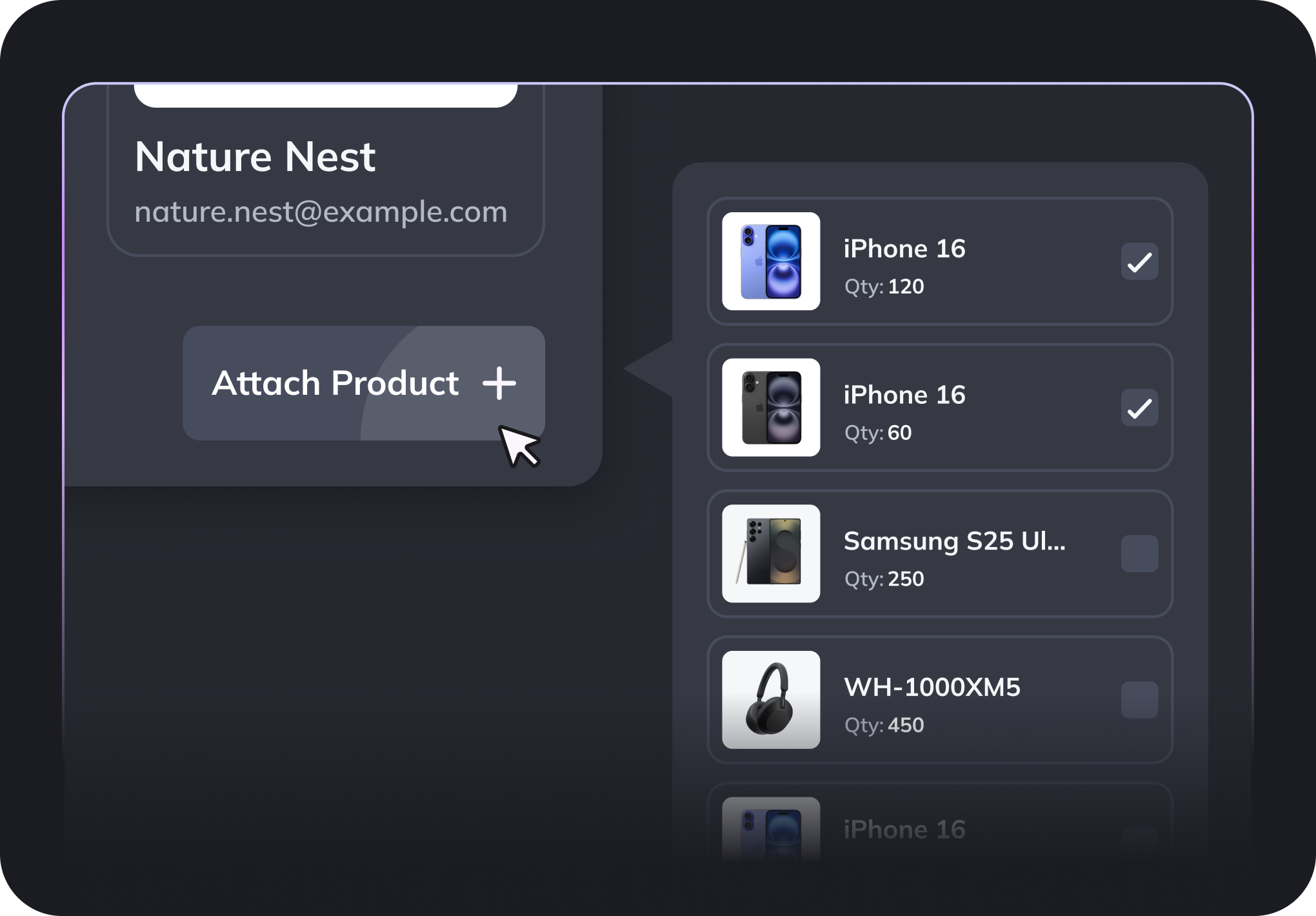Image resolution: width=1316 pixels, height=916 pixels.
Task: Click the Samsung S25 Ultra product image
Action: (771, 553)
